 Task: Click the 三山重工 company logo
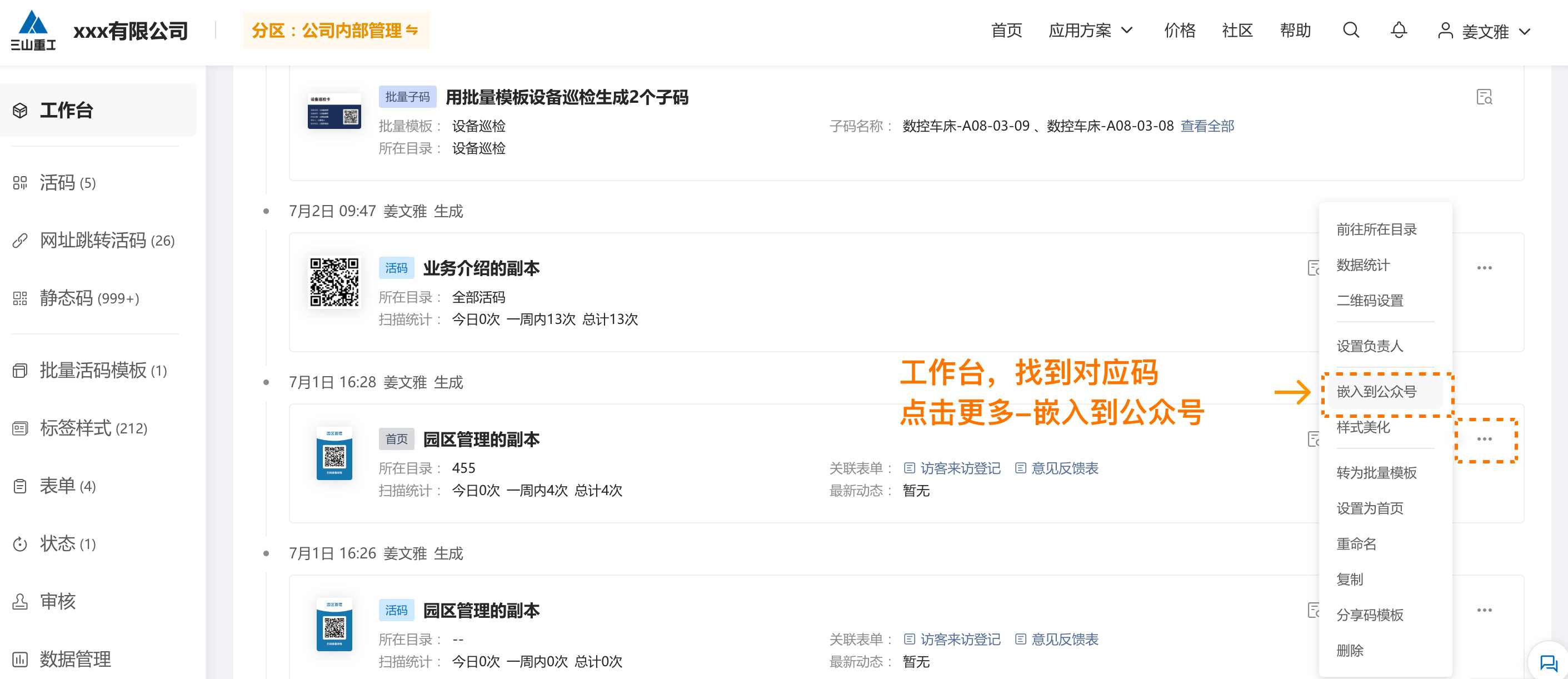[x=33, y=31]
